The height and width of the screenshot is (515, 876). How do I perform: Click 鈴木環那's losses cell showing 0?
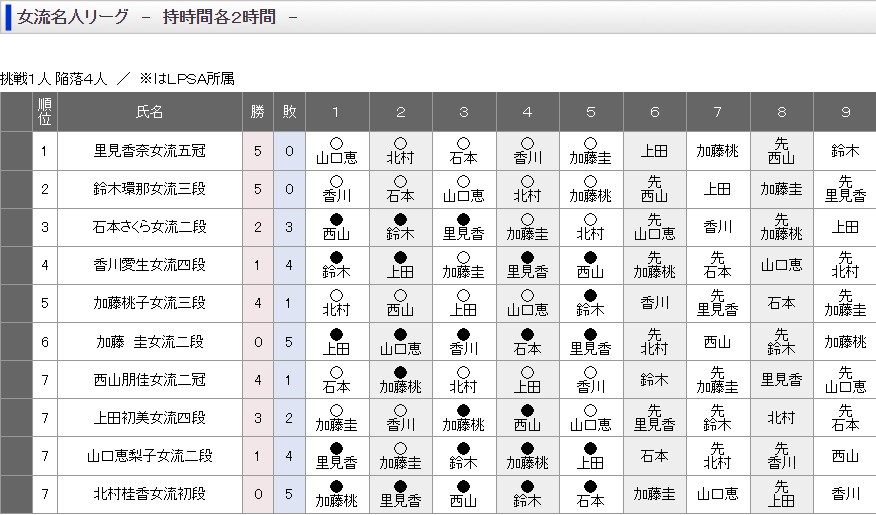[289, 189]
